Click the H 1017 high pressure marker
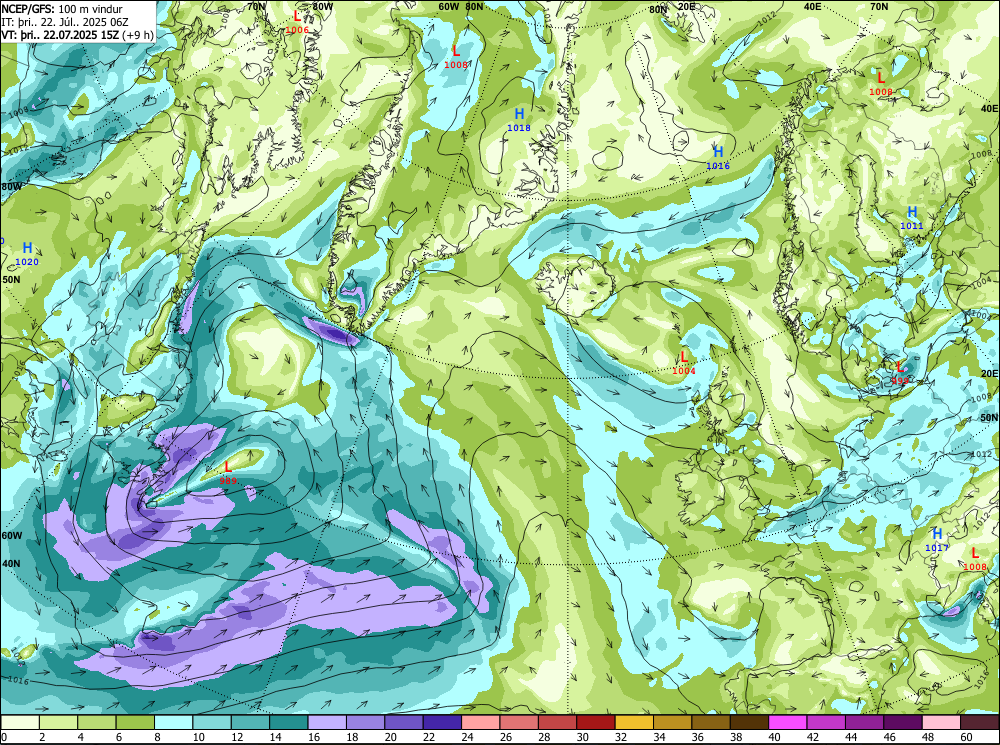Image resolution: width=1000 pixels, height=745 pixels. 937,540
